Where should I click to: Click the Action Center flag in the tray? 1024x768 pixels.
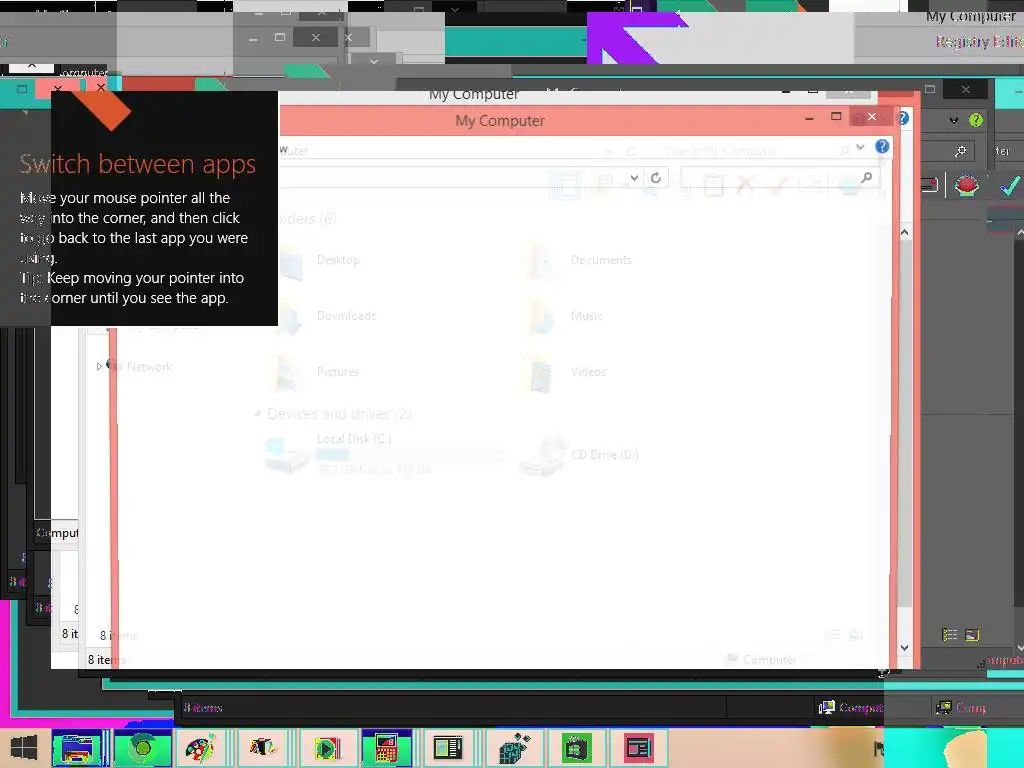880,749
